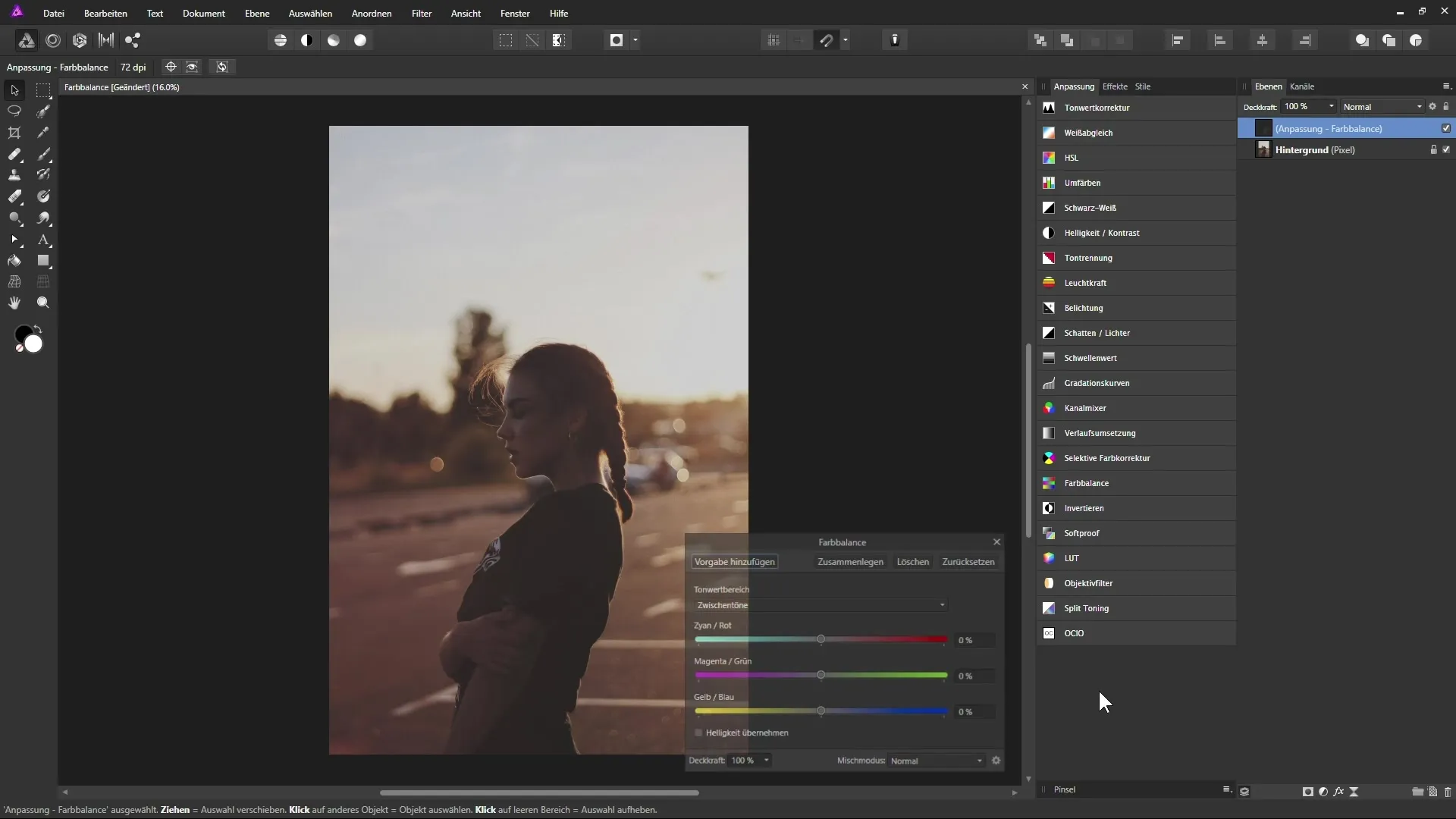Select the Text tool
The image size is (1456, 819).
point(43,240)
